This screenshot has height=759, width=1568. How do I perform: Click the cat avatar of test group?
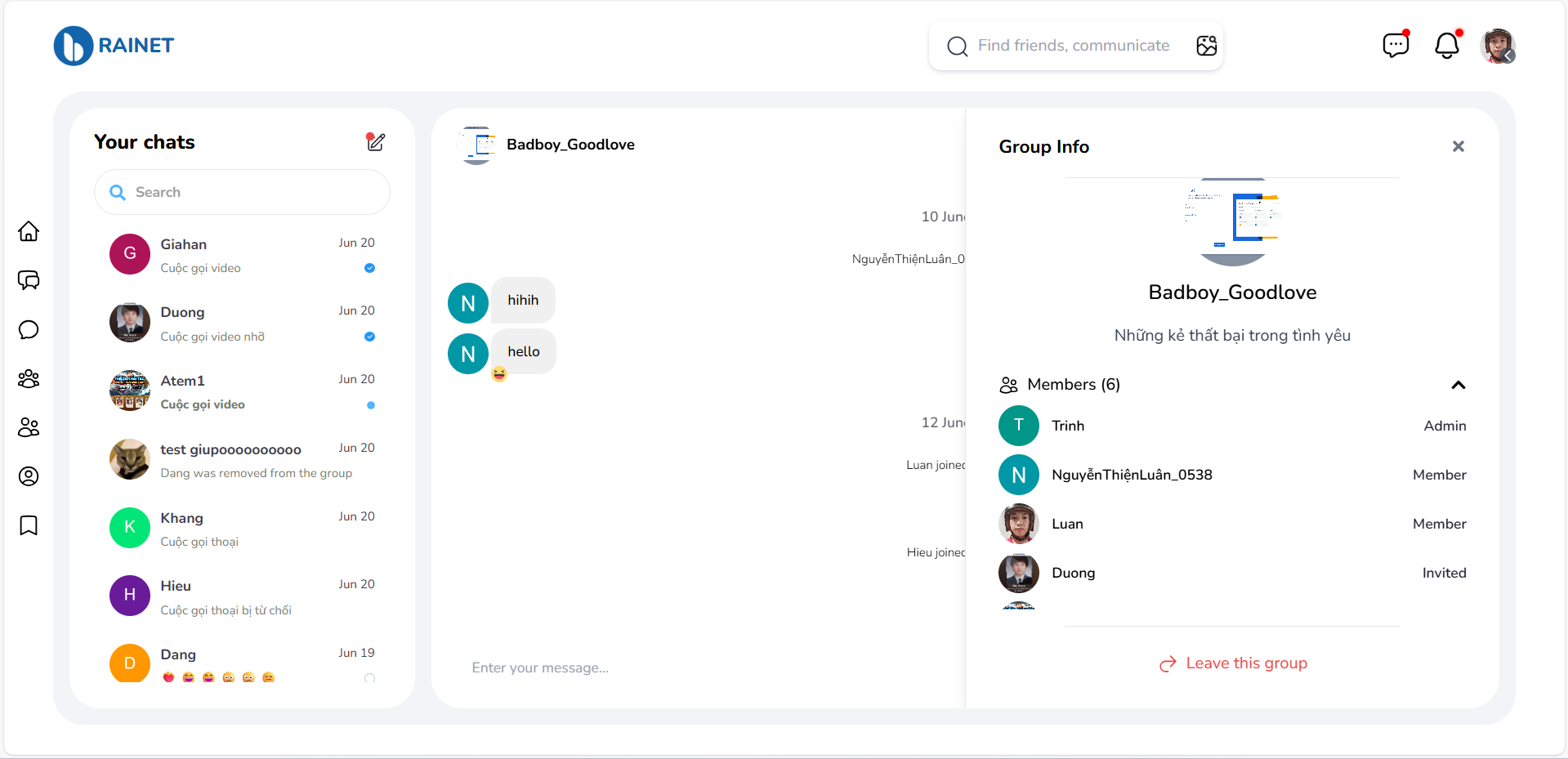click(130, 459)
